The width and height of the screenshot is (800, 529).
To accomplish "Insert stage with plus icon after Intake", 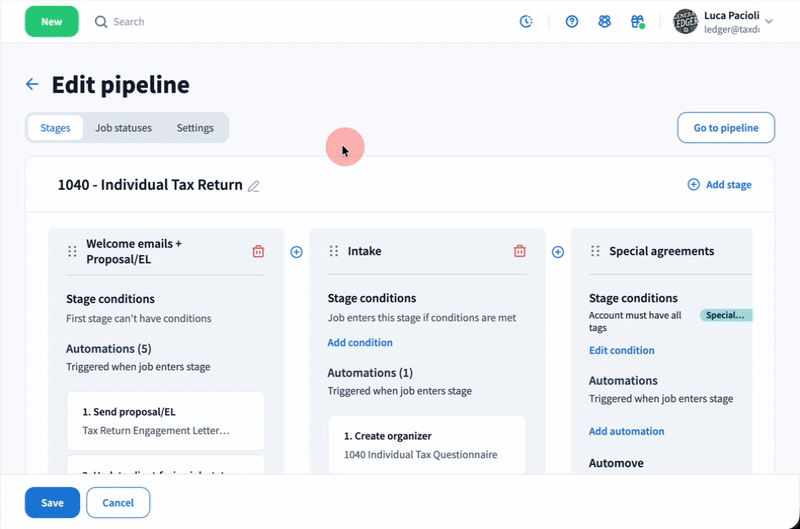I will pos(558,252).
